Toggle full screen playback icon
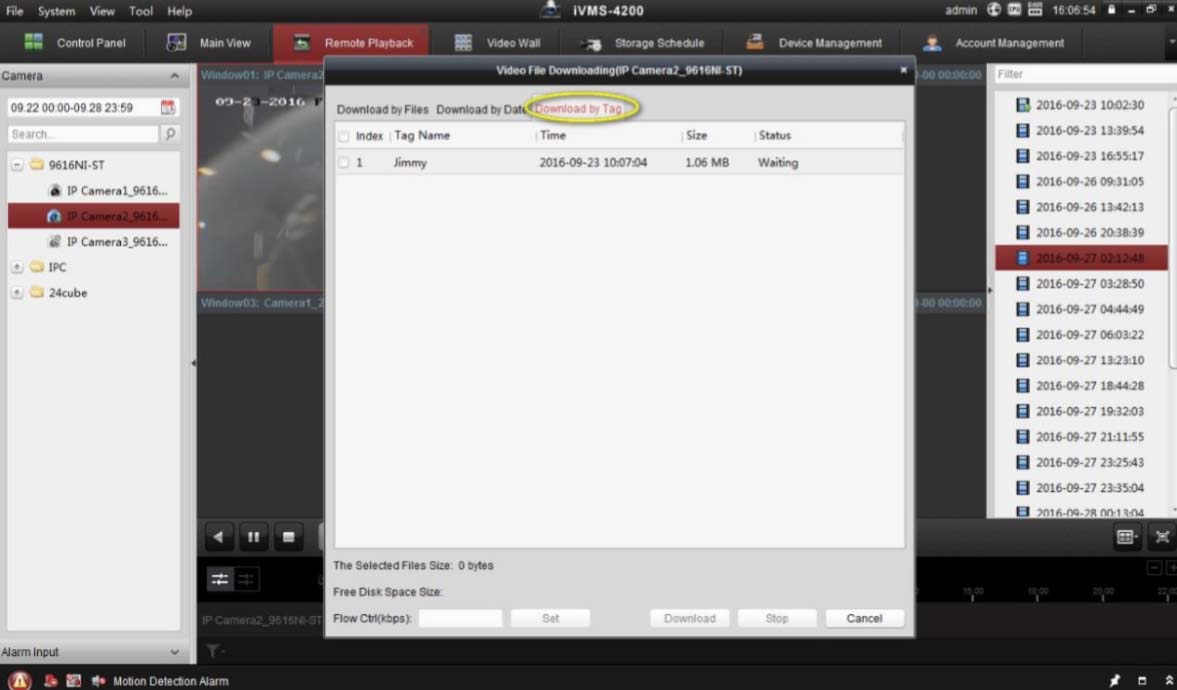 (x=1162, y=537)
